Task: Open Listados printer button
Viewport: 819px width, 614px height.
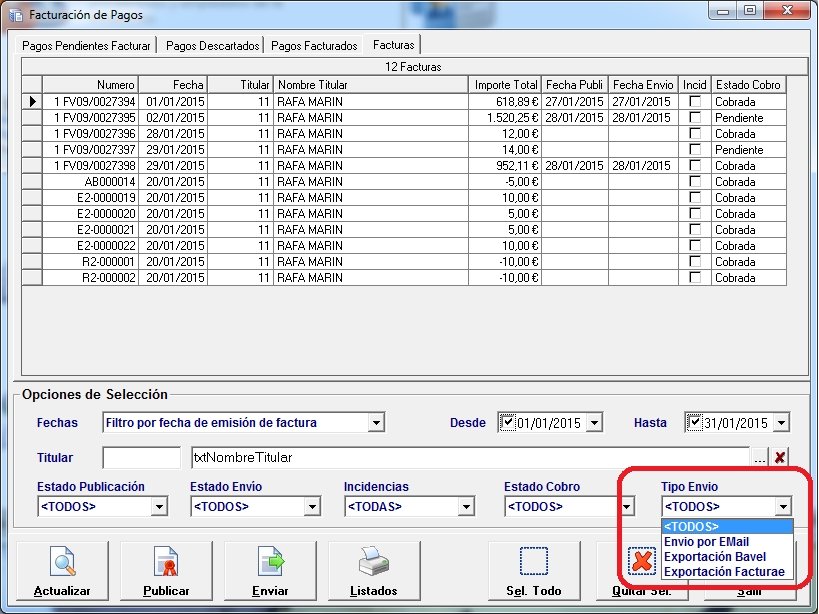Action: click(x=374, y=571)
